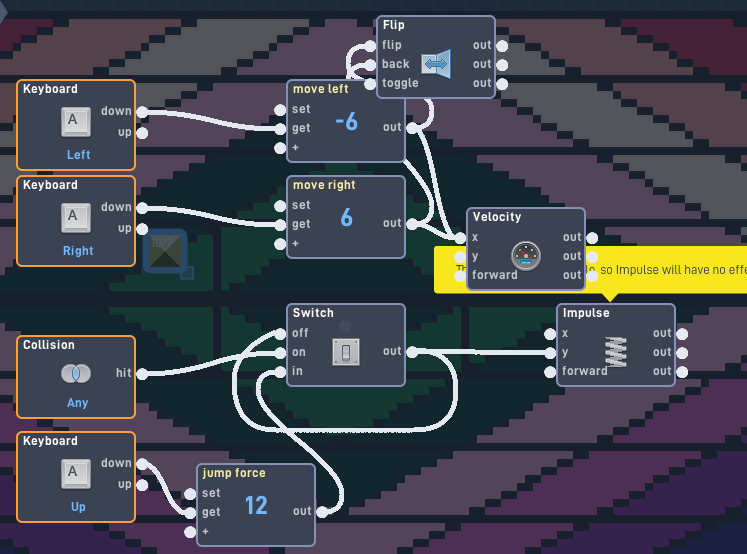Viewport: 747px width, 554px height.
Task: Click the yellow Impulse warning tooltip
Action: 667,270
